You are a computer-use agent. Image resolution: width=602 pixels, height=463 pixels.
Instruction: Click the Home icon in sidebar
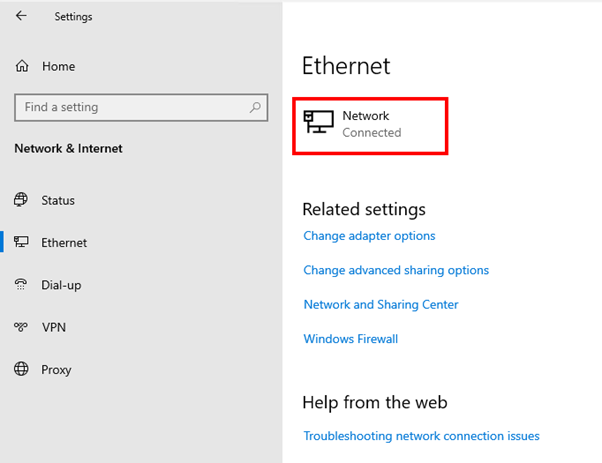(x=22, y=66)
